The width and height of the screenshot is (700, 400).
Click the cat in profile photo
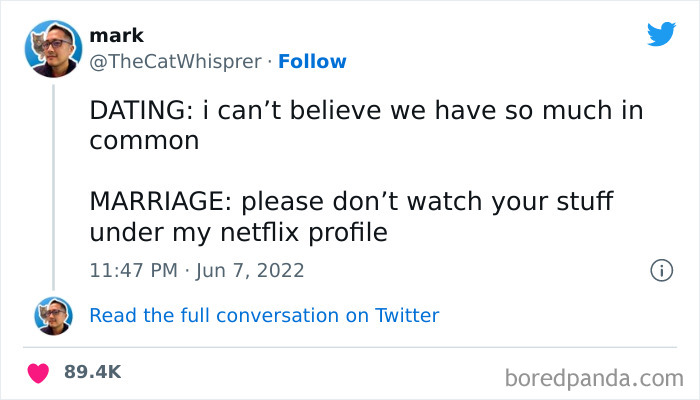click(x=38, y=45)
